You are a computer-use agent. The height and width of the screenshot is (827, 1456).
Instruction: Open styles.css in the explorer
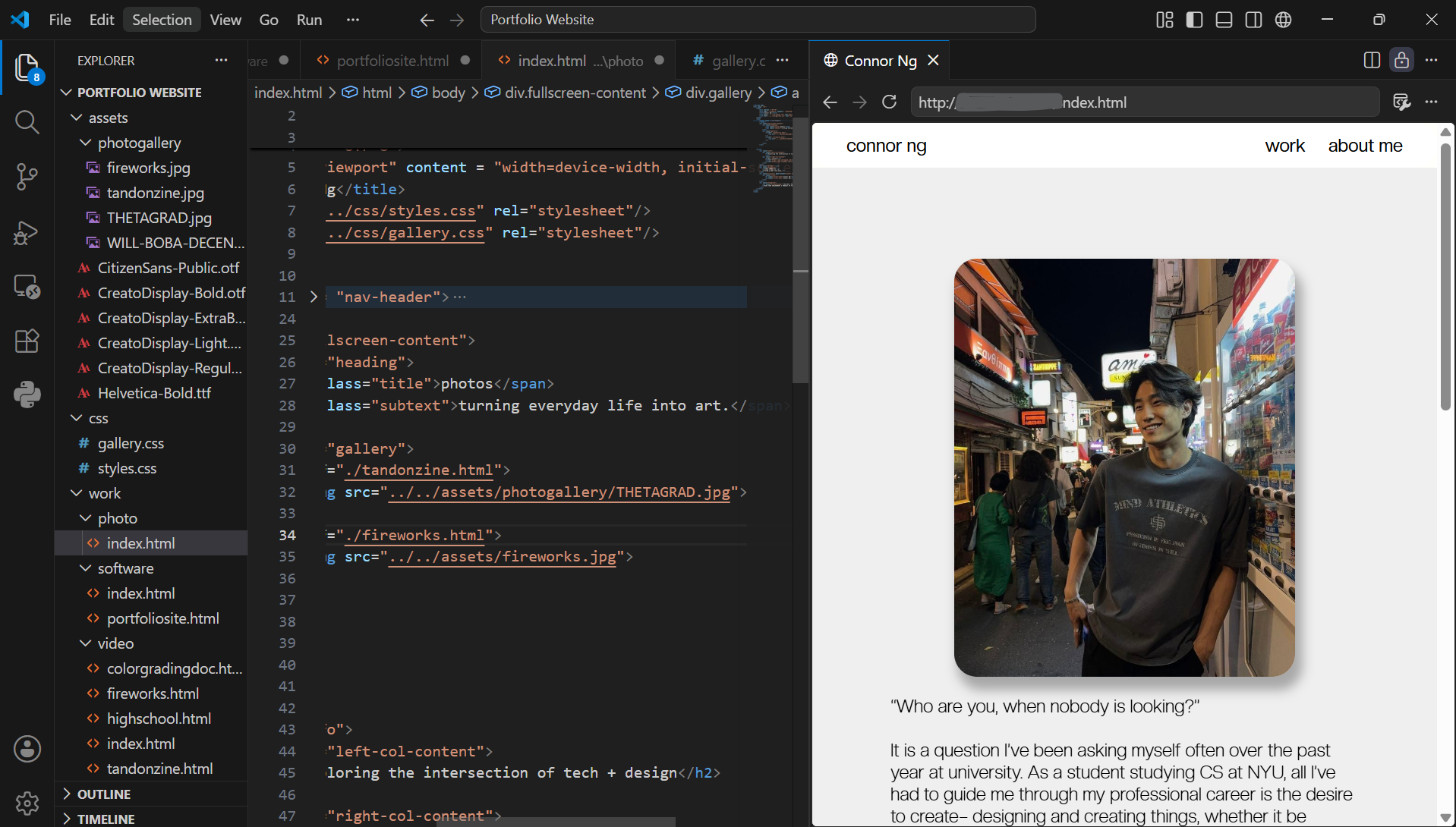(127, 468)
